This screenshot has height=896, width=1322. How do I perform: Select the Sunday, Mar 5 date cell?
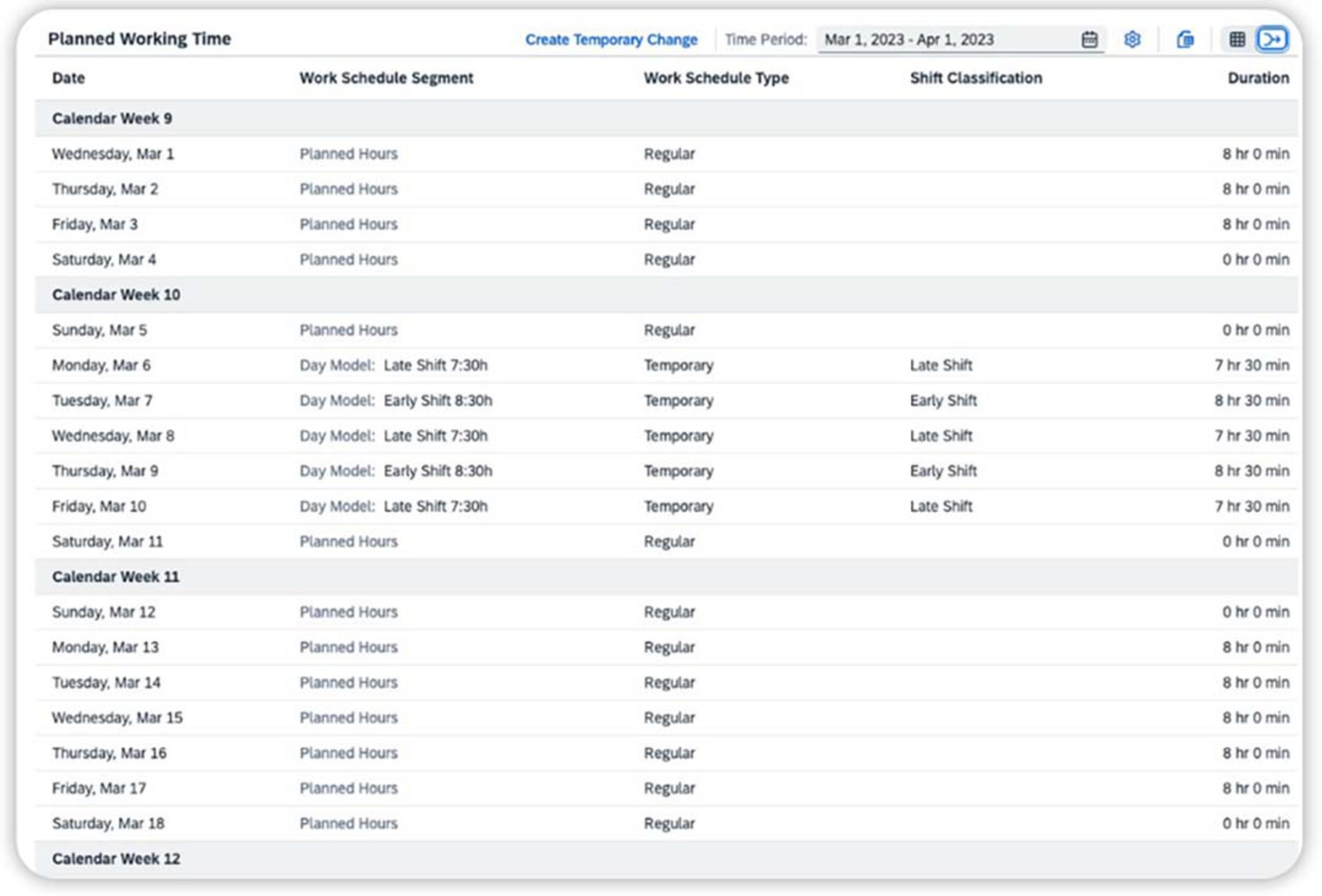coord(99,330)
